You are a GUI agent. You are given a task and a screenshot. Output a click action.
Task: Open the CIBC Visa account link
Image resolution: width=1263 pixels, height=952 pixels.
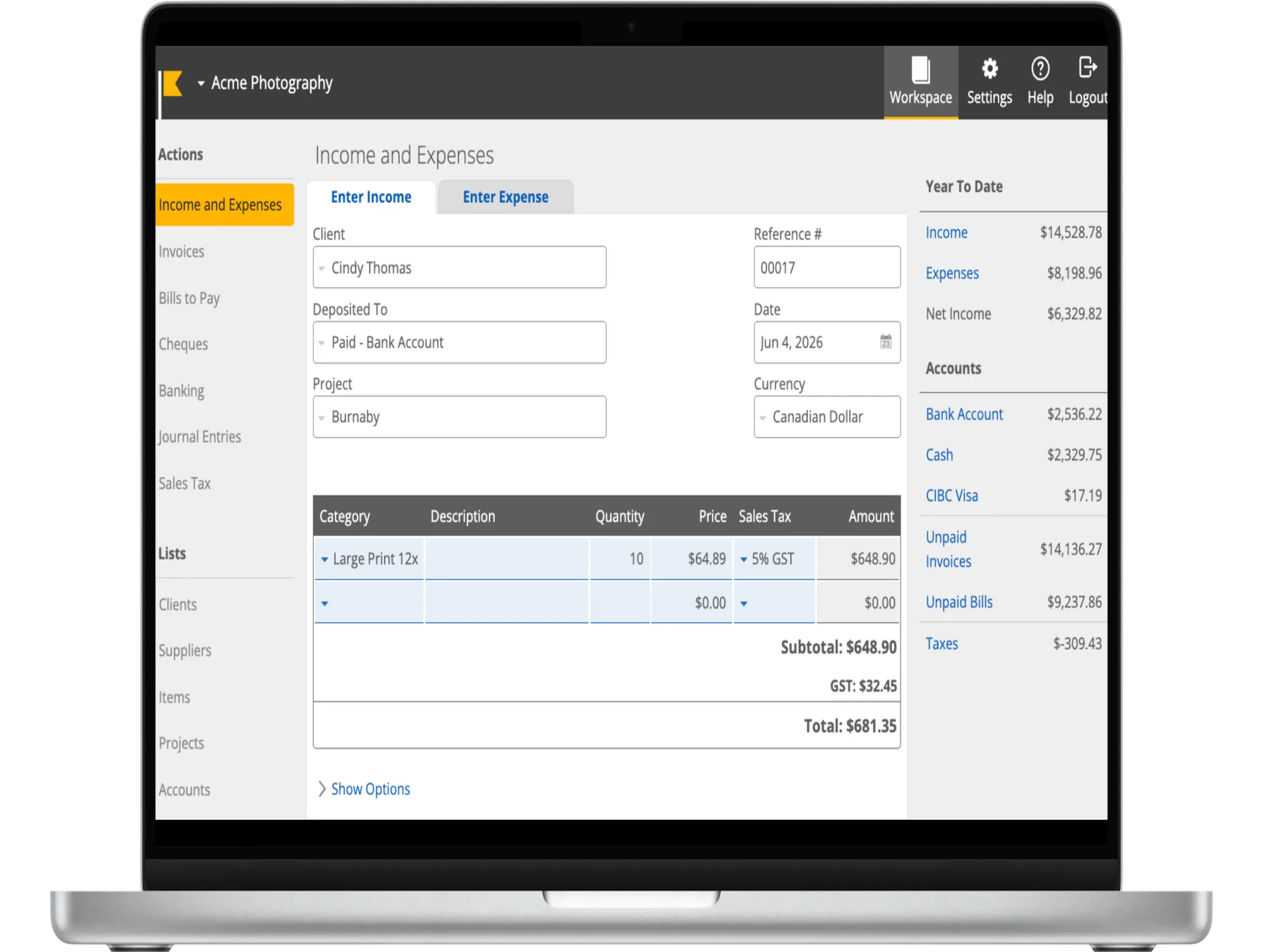click(952, 496)
